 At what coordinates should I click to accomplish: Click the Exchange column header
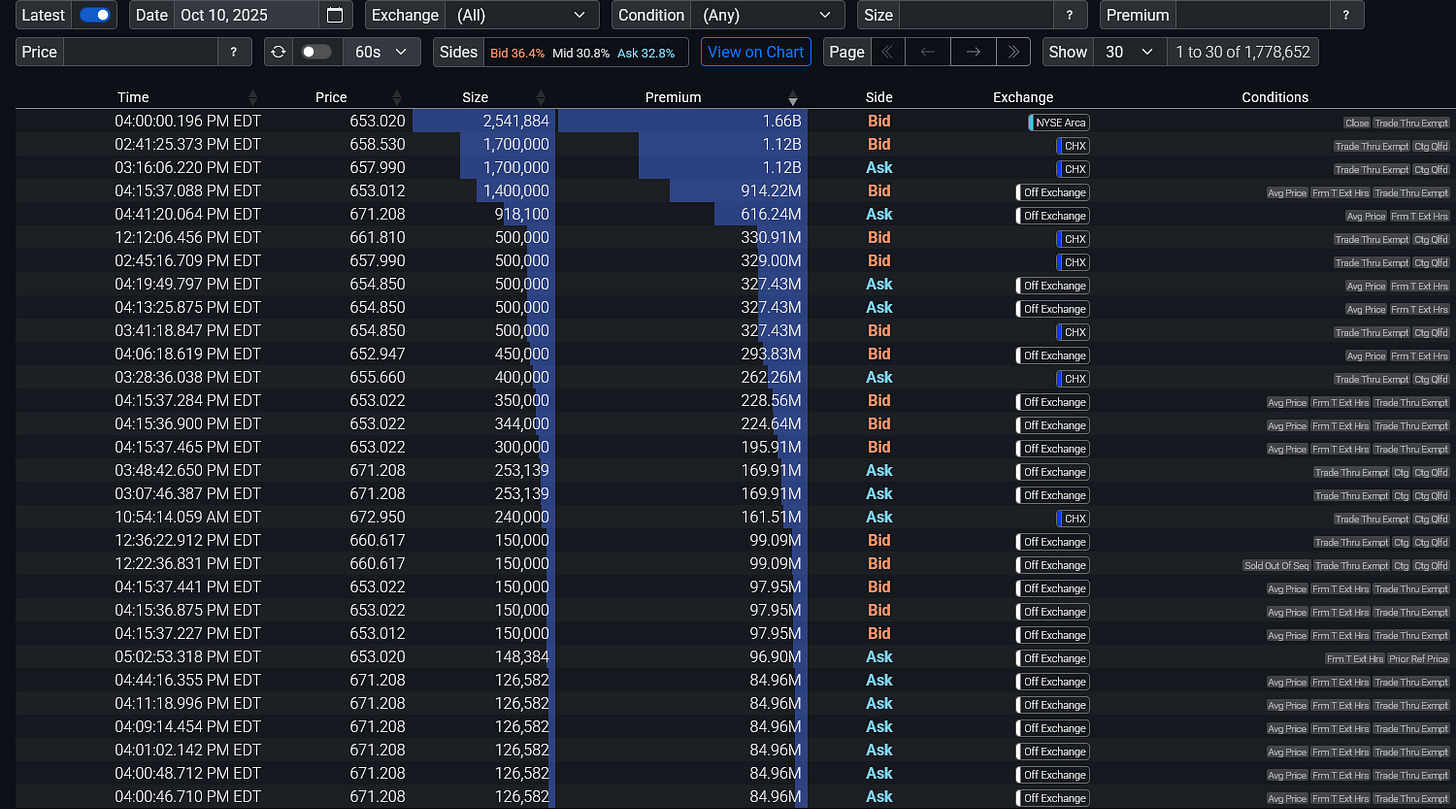1023,97
